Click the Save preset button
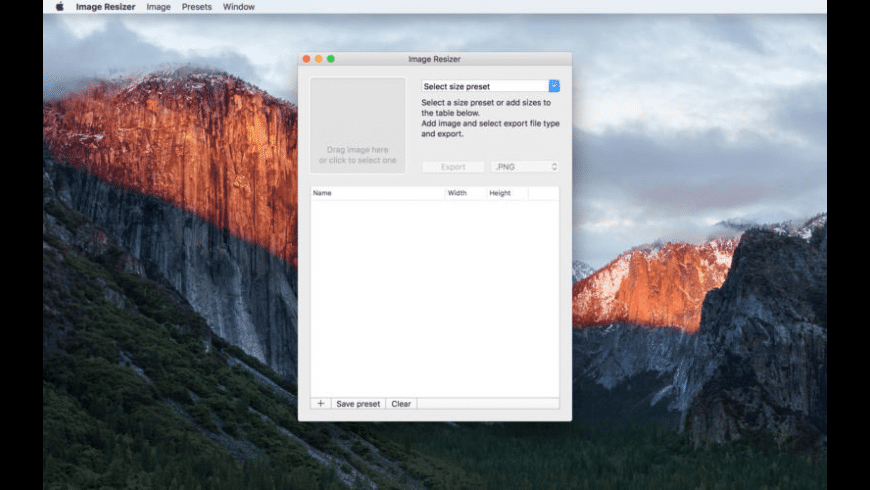 point(358,403)
